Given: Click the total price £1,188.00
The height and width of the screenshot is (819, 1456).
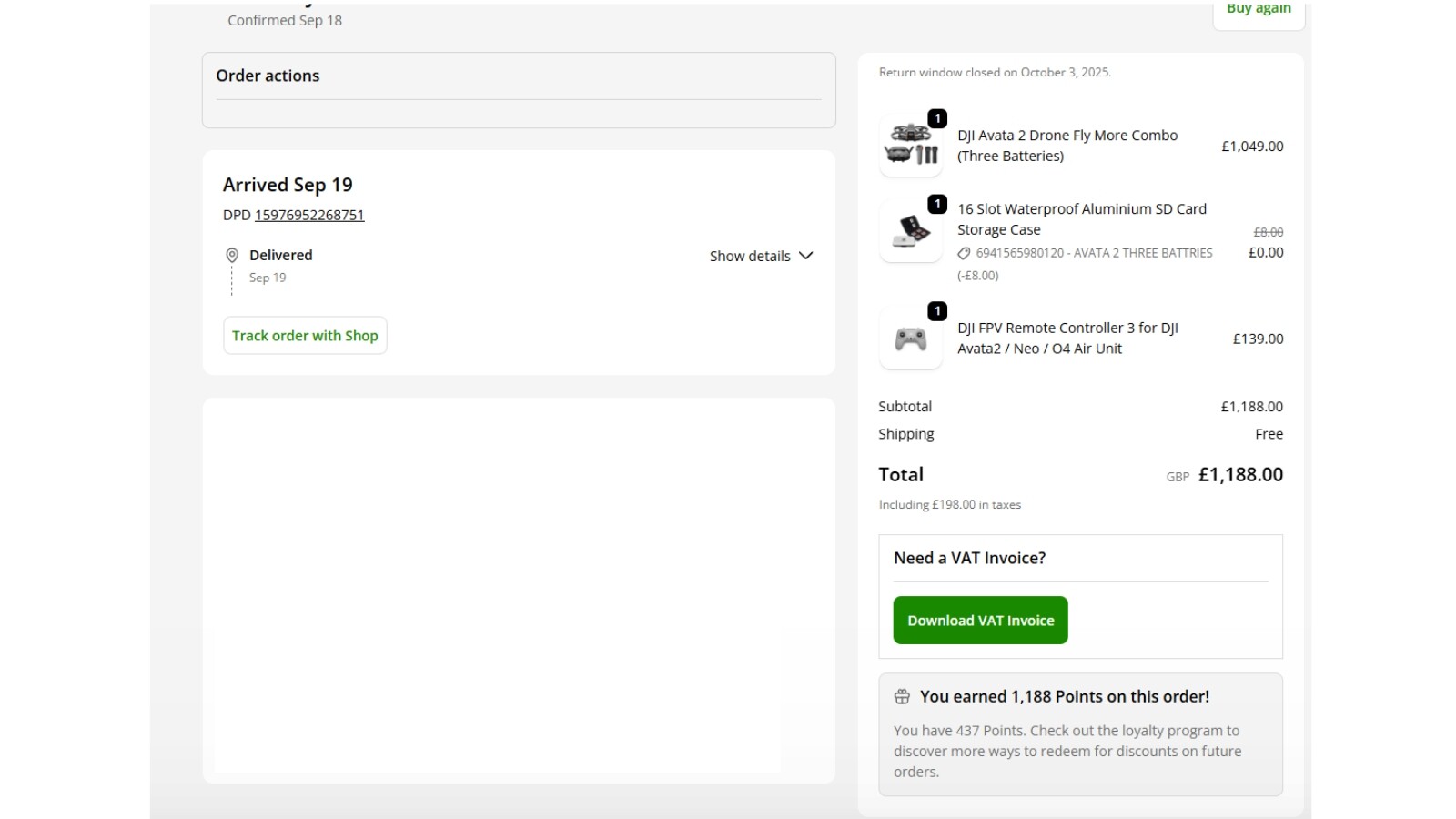Looking at the screenshot, I should tap(1240, 475).
